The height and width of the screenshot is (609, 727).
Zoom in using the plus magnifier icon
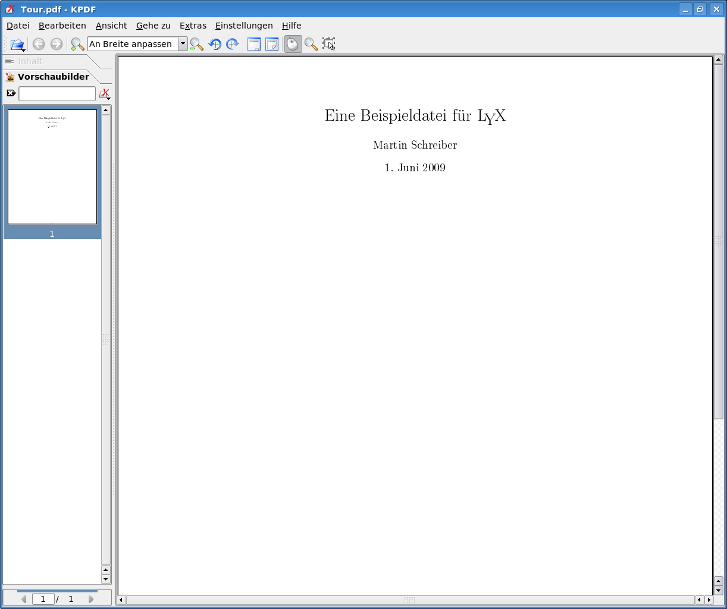(x=77, y=44)
